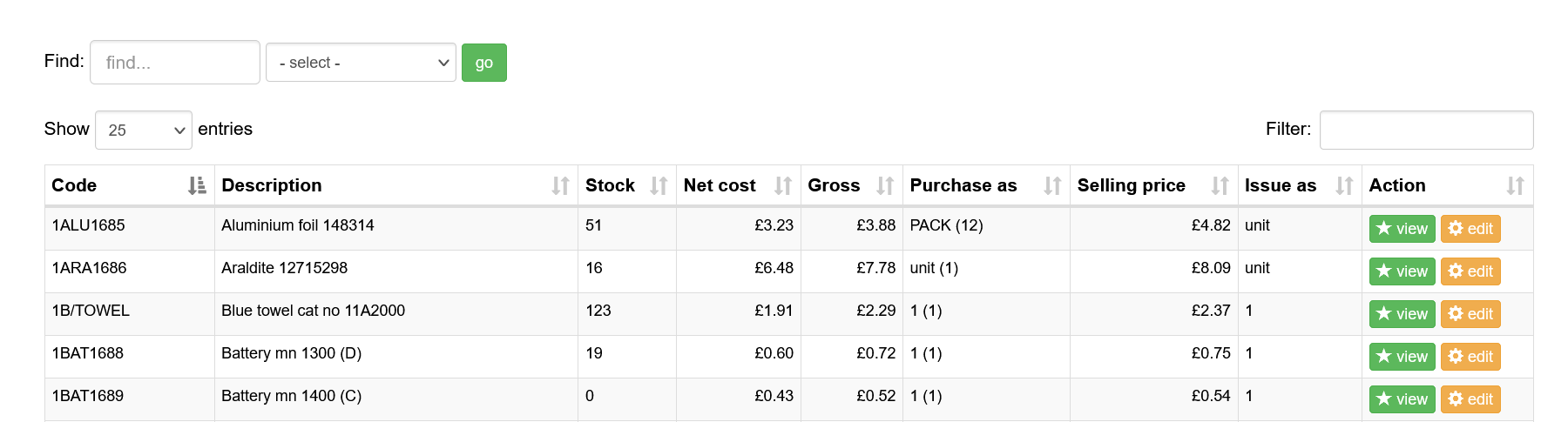Edit the Araldite 12715298 item

click(x=1470, y=271)
